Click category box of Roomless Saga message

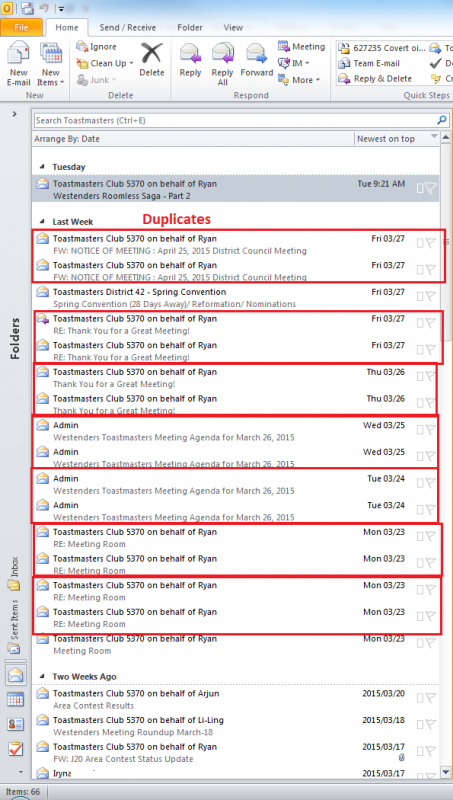420,188
